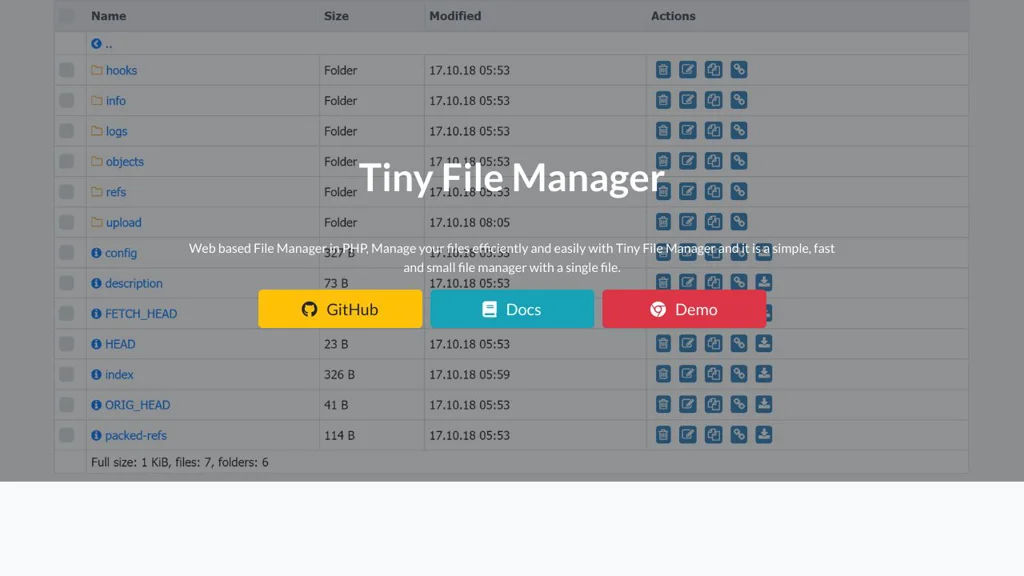Rename the info folder via edit icon
The height and width of the screenshot is (576, 1024).
(688, 101)
